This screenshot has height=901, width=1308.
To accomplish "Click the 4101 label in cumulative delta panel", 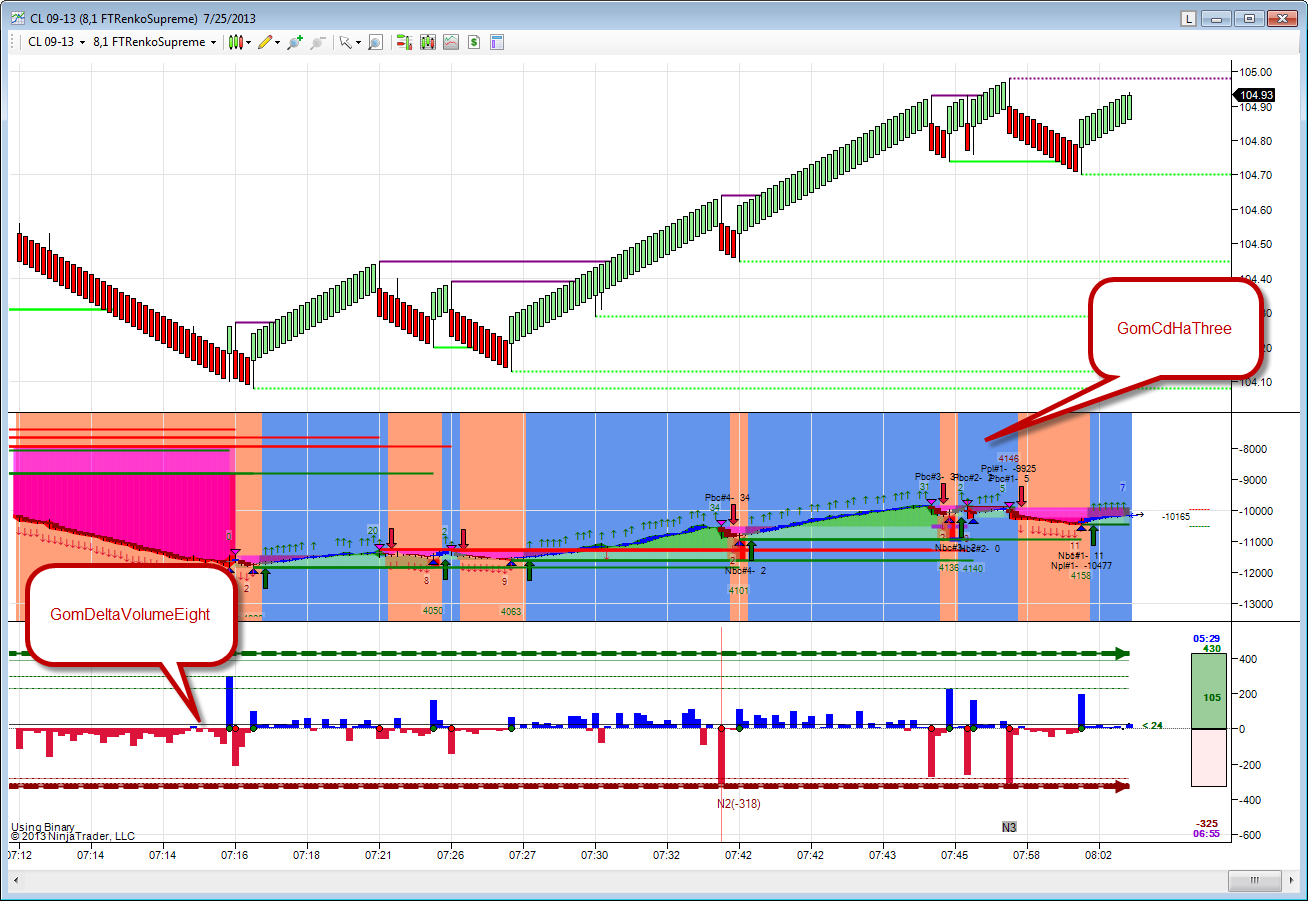I will point(739,590).
